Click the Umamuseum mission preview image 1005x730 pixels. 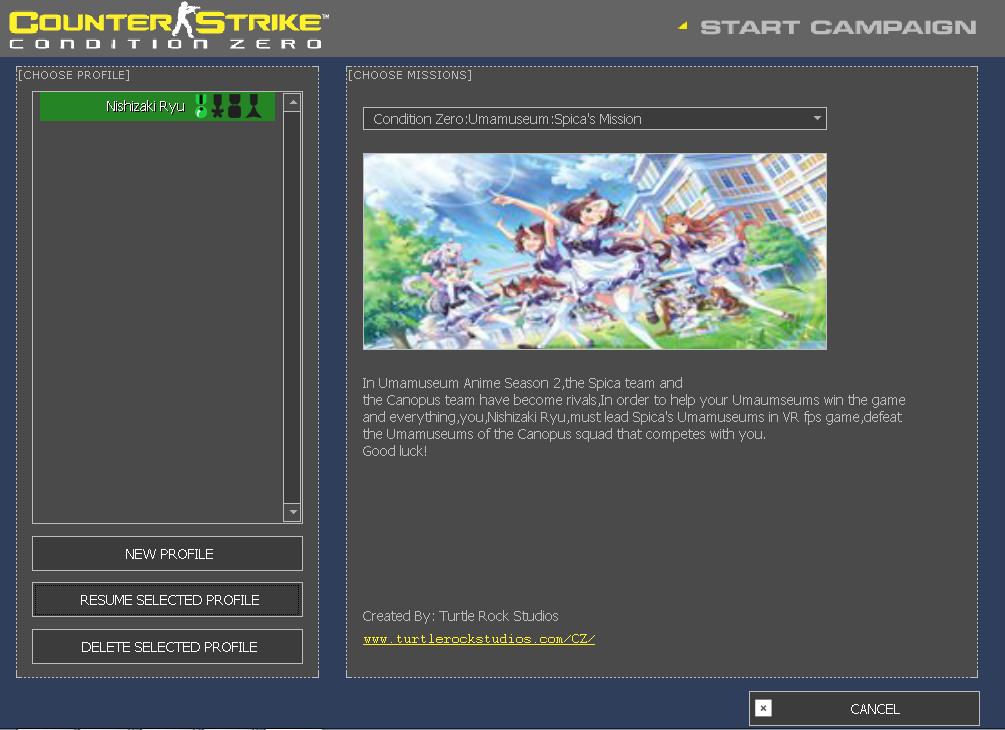594,251
